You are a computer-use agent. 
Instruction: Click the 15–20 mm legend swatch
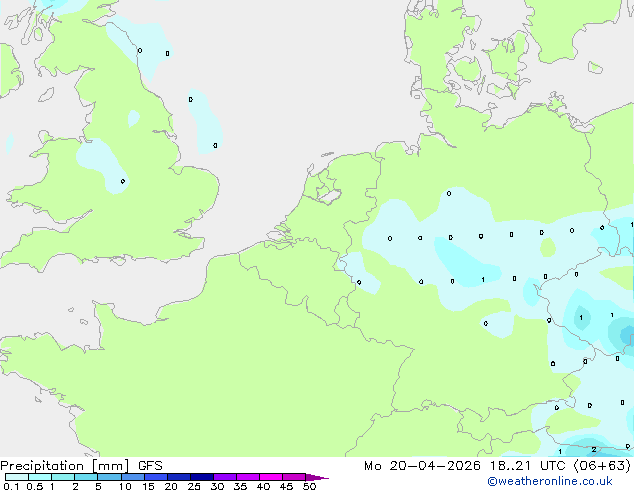156,477
